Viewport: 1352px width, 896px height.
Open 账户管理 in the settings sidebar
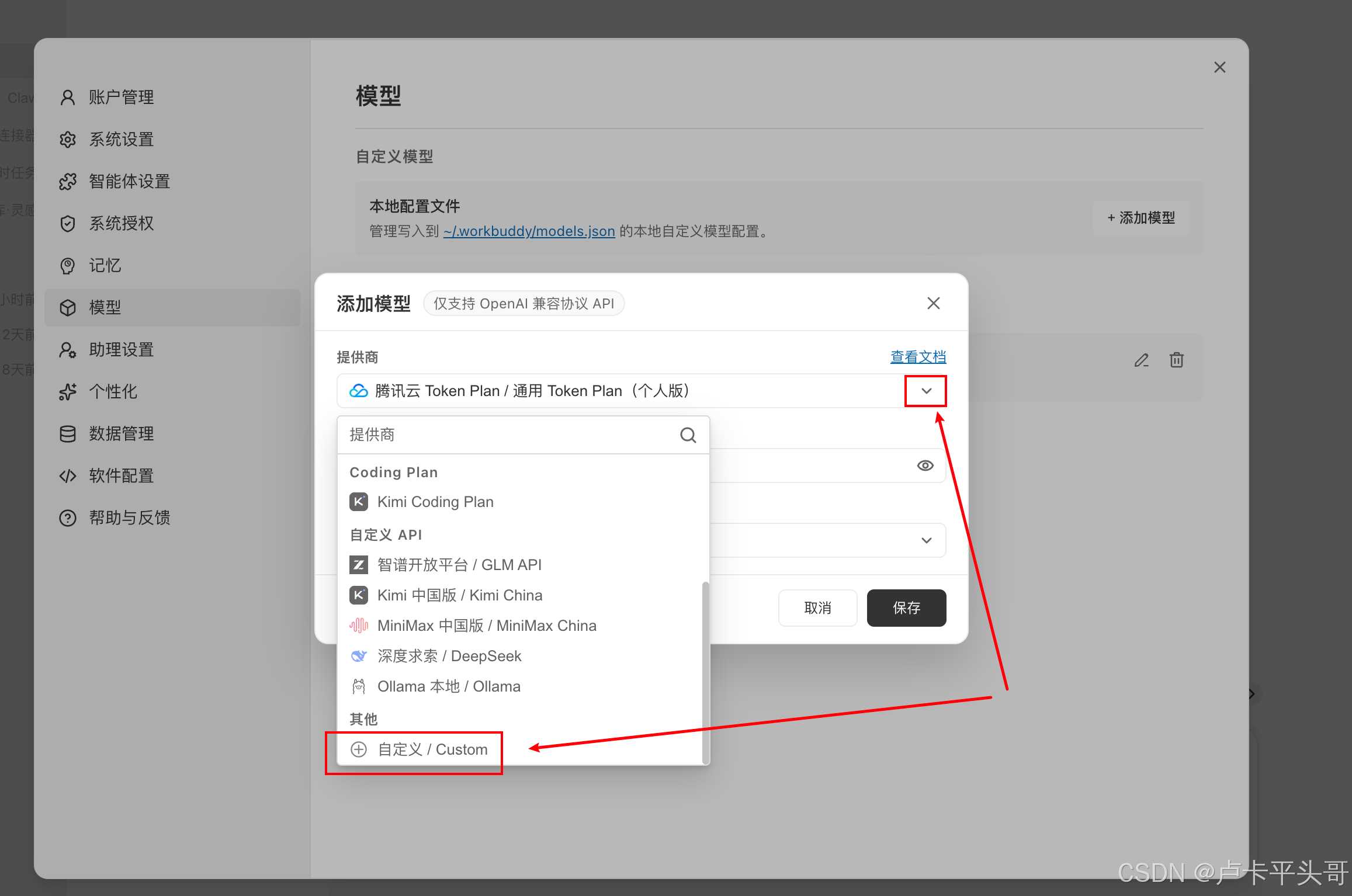(172, 97)
